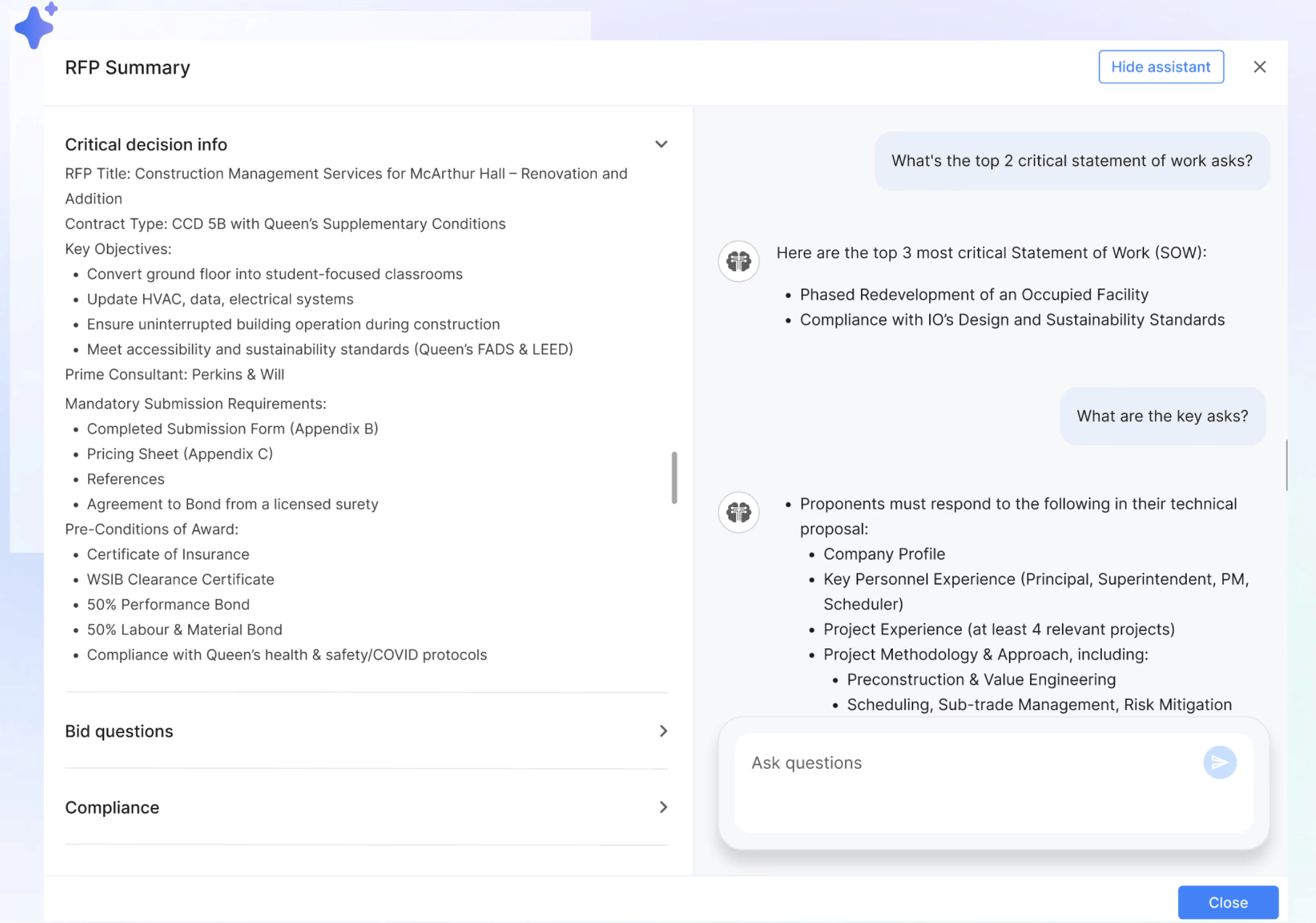
Task: Click the Hide assistant button
Action: pos(1160,66)
